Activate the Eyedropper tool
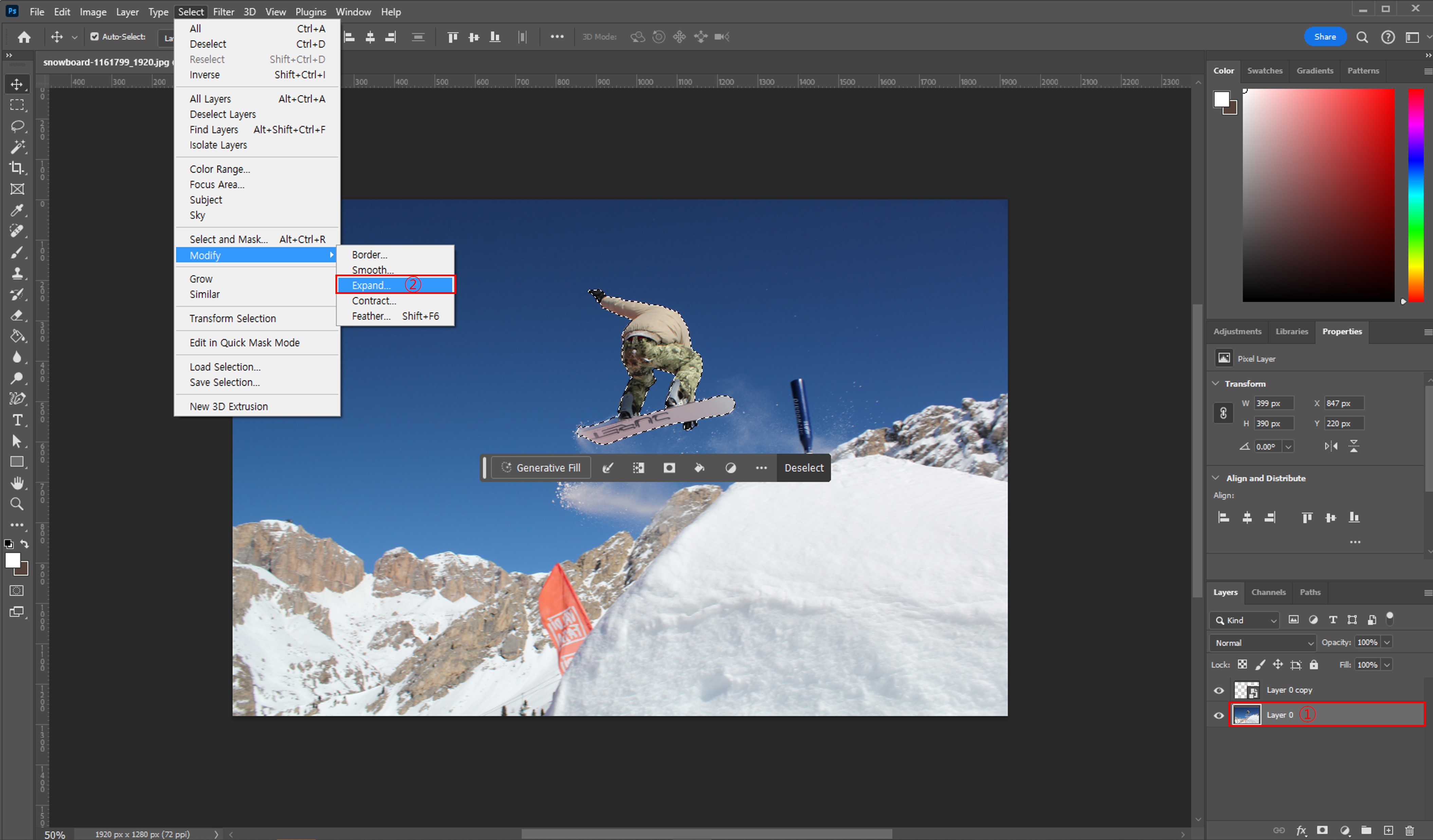The height and width of the screenshot is (840, 1433). point(17,210)
